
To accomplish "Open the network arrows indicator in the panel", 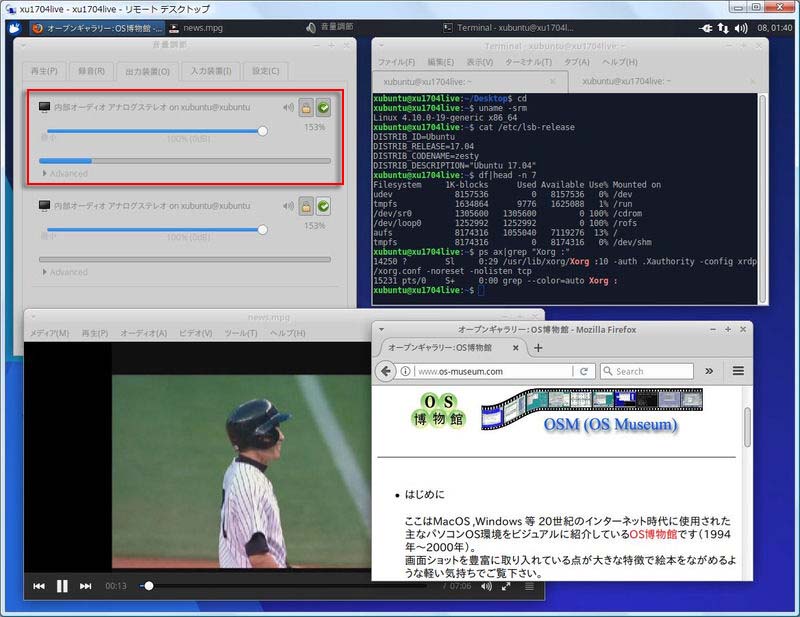I will 723,28.
